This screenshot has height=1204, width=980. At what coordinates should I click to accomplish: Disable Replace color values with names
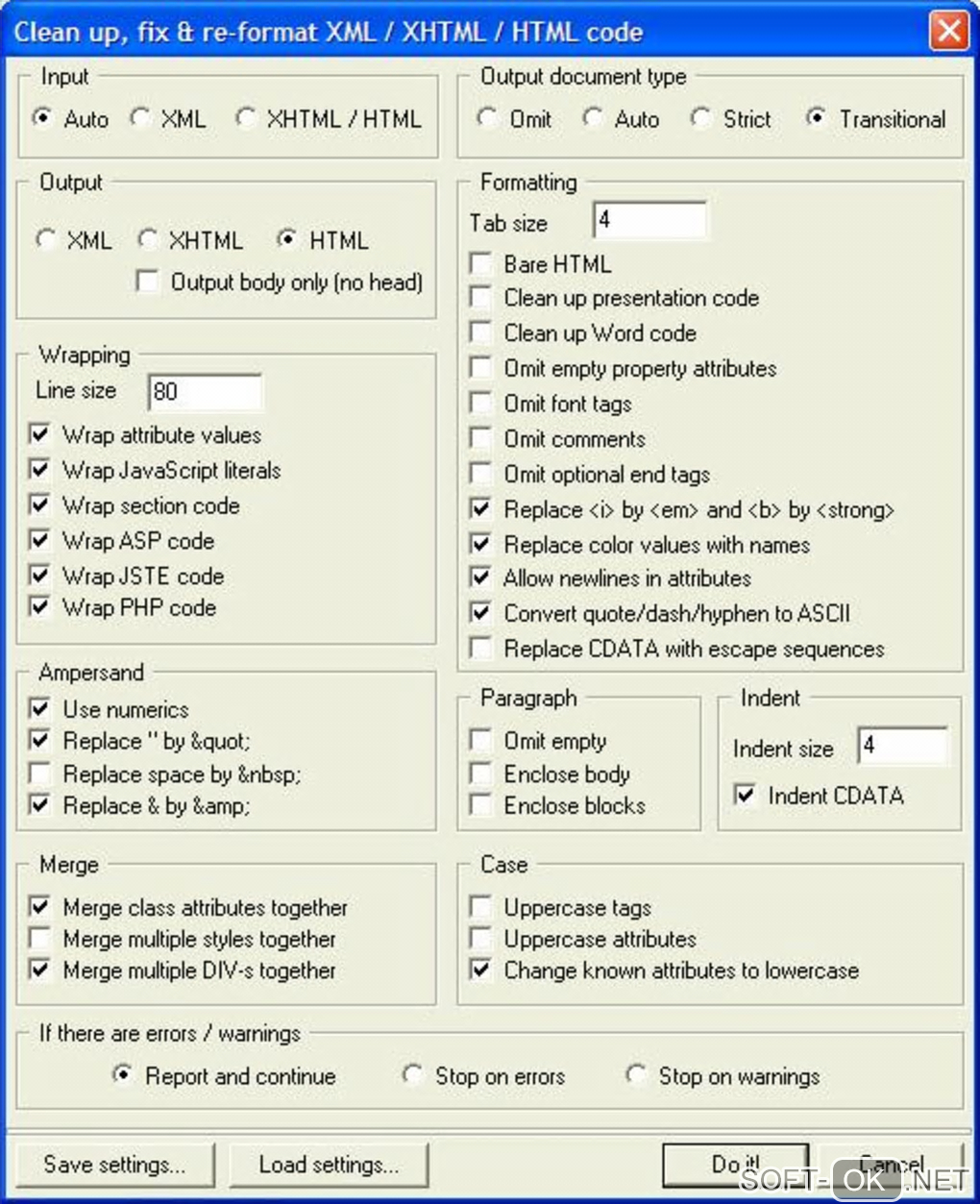click(x=480, y=544)
